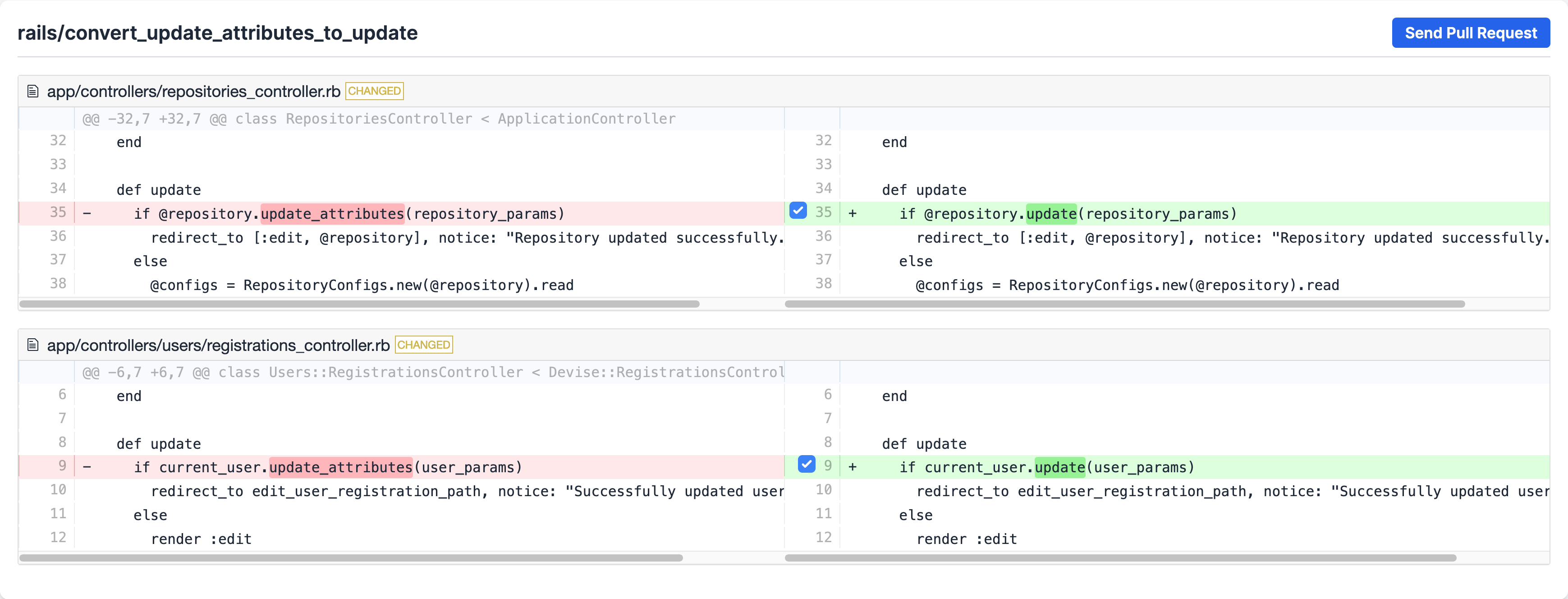The height and width of the screenshot is (599, 1568).
Task: Click right 'def update' on line 8
Action: [x=924, y=444]
